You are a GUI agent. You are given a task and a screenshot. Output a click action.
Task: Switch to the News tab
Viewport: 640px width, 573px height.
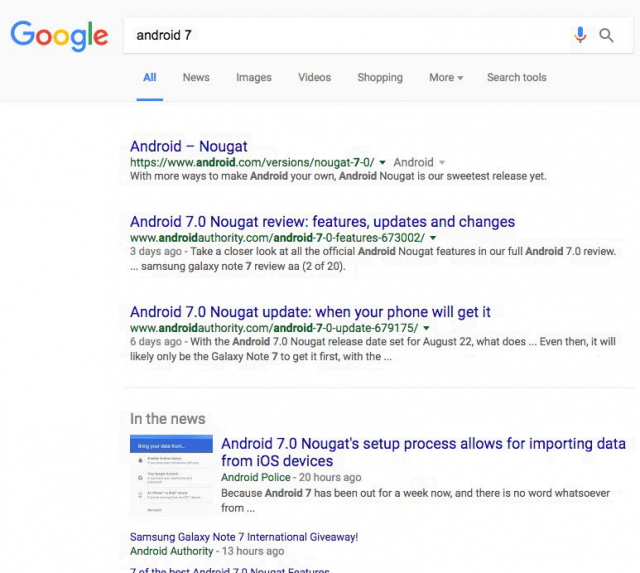coord(196,77)
